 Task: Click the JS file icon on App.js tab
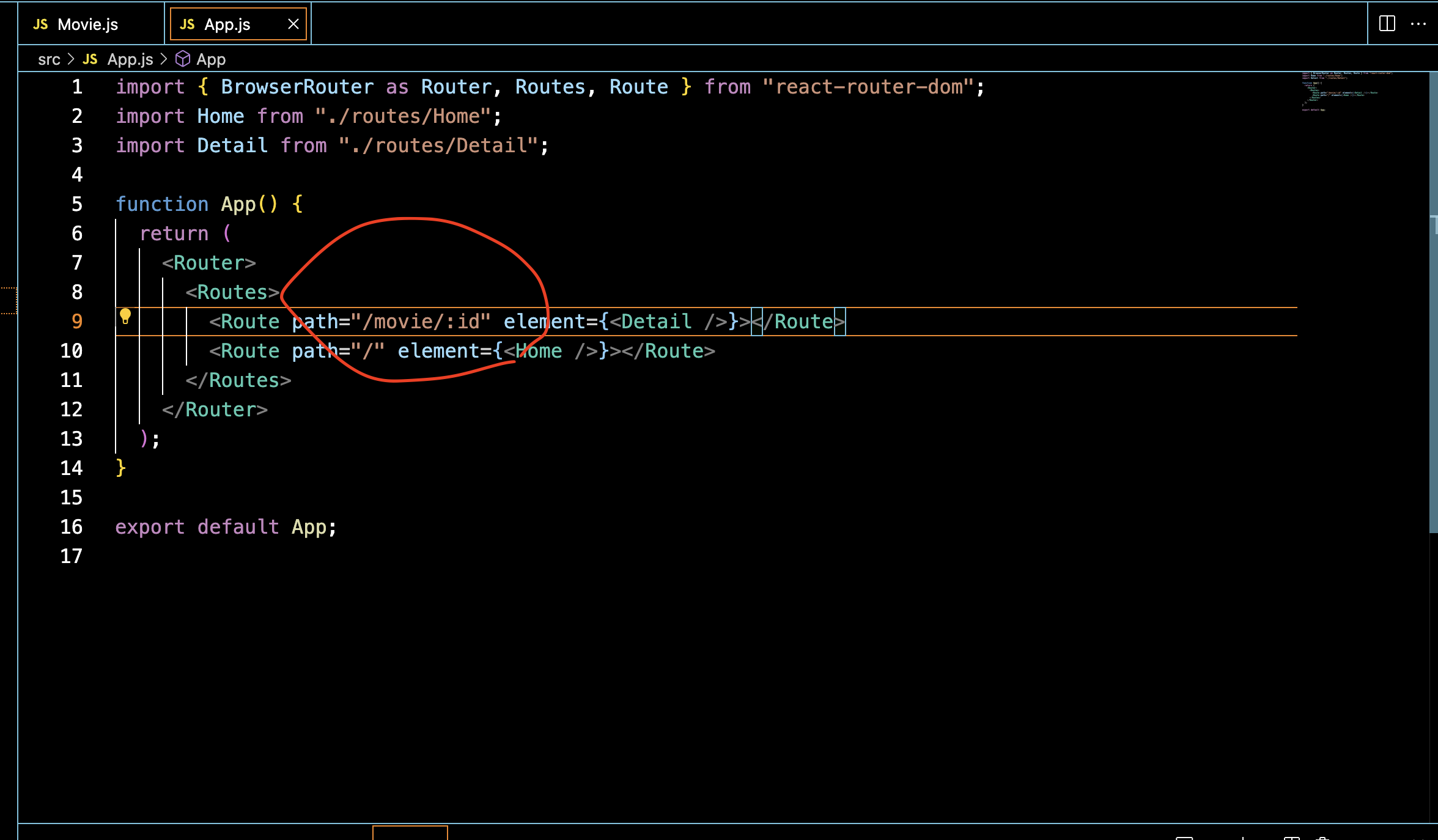point(187,24)
